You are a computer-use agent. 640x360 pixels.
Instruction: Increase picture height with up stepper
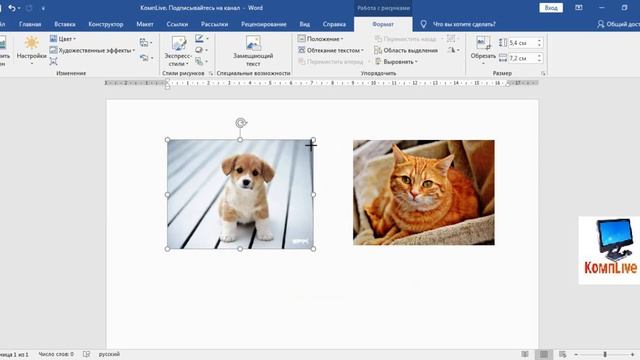pos(540,40)
